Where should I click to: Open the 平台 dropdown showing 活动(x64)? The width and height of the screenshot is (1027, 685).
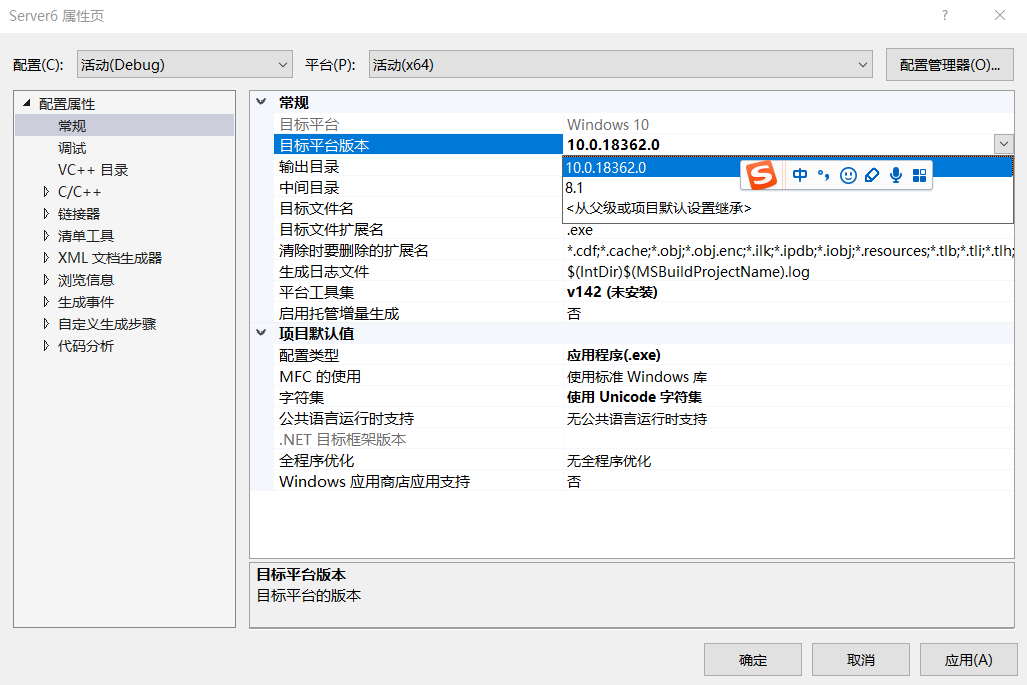862,64
